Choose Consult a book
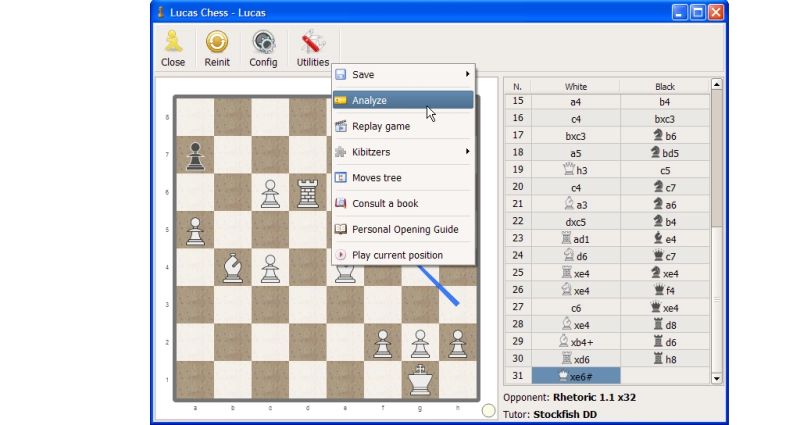The height and width of the screenshot is (425, 800). pyautogui.click(x=403, y=203)
